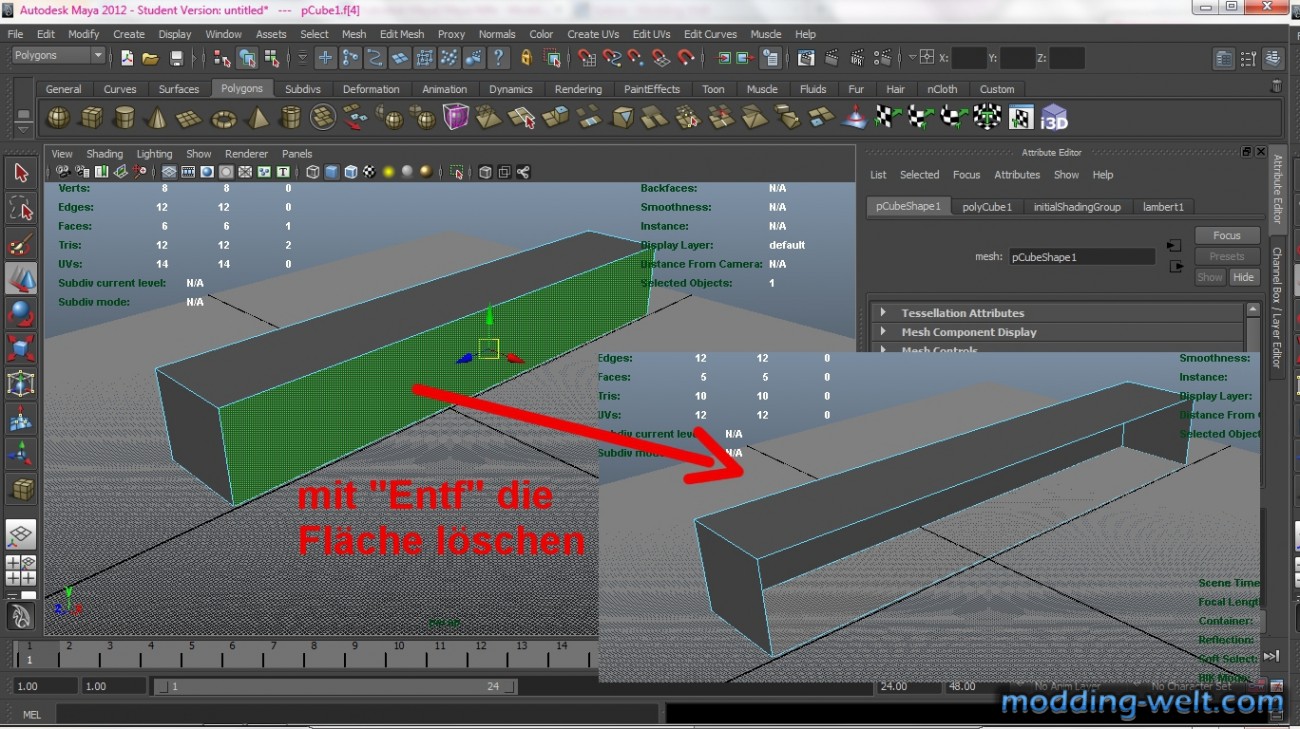This screenshot has width=1300, height=729.
Task: Click the shelf trash can icon
Action: 1274,87
